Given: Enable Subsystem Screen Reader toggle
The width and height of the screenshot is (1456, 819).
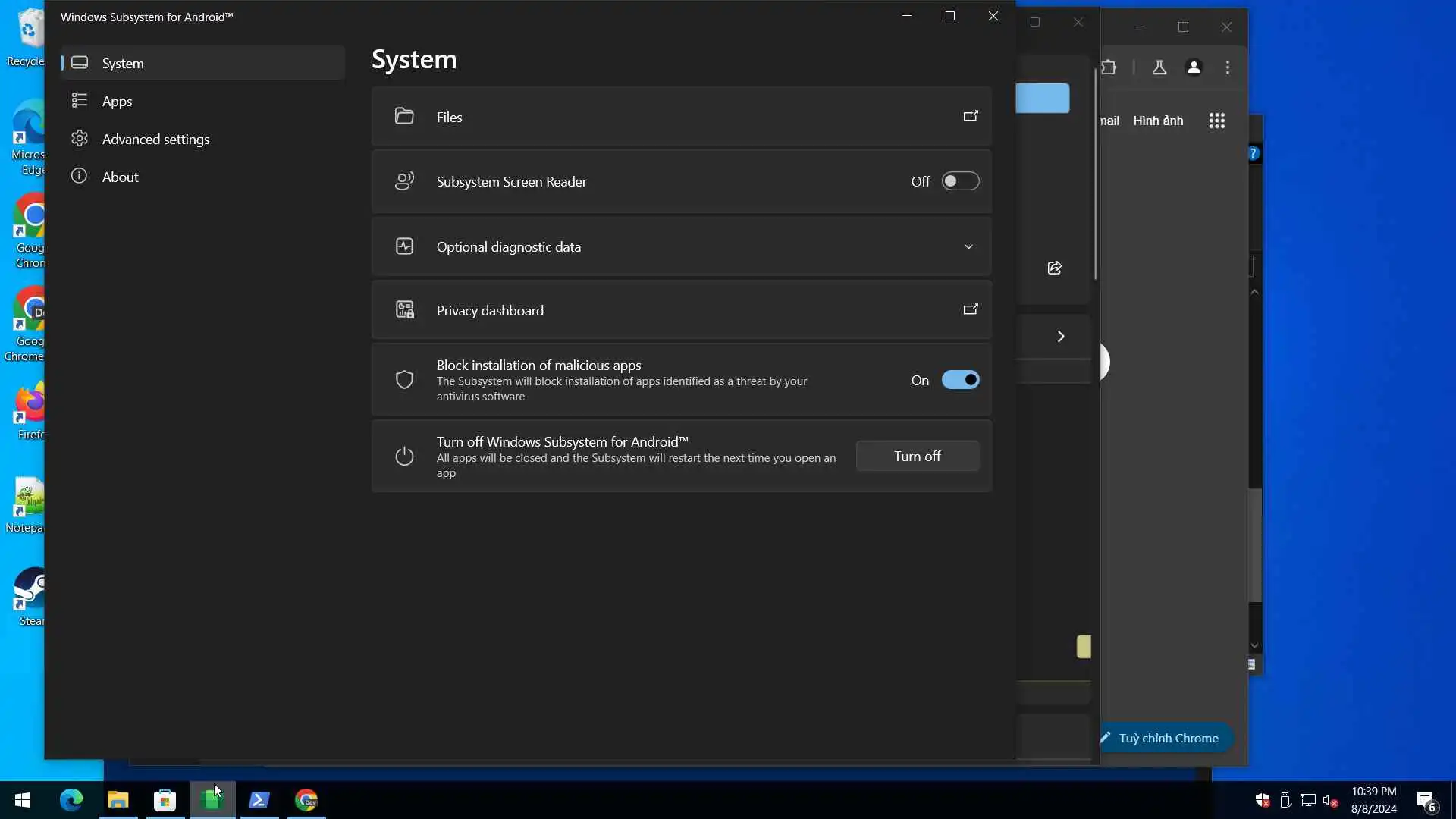Looking at the screenshot, I should tap(960, 181).
